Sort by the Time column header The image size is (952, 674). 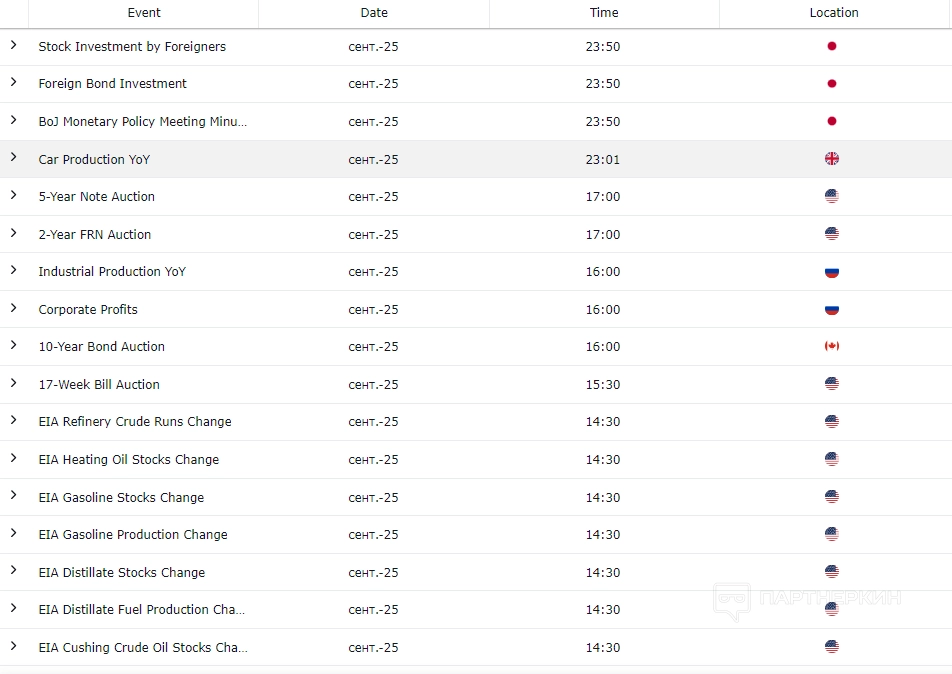click(x=604, y=13)
